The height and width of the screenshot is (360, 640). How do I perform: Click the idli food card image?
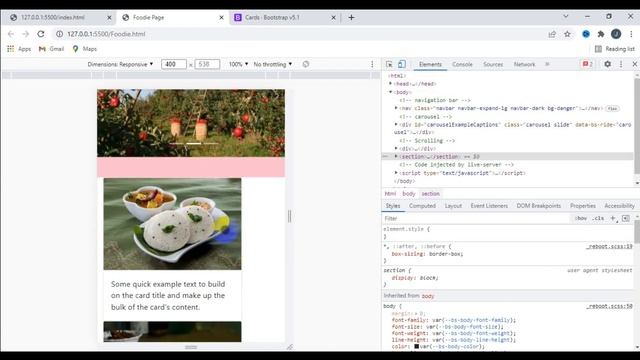point(172,224)
